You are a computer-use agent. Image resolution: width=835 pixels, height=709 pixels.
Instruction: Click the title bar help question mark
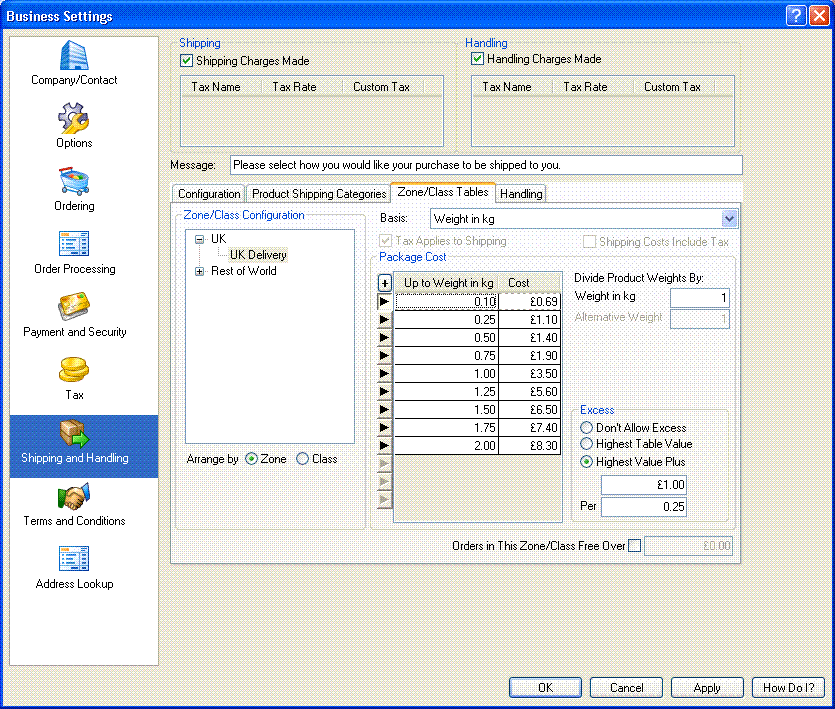795,16
